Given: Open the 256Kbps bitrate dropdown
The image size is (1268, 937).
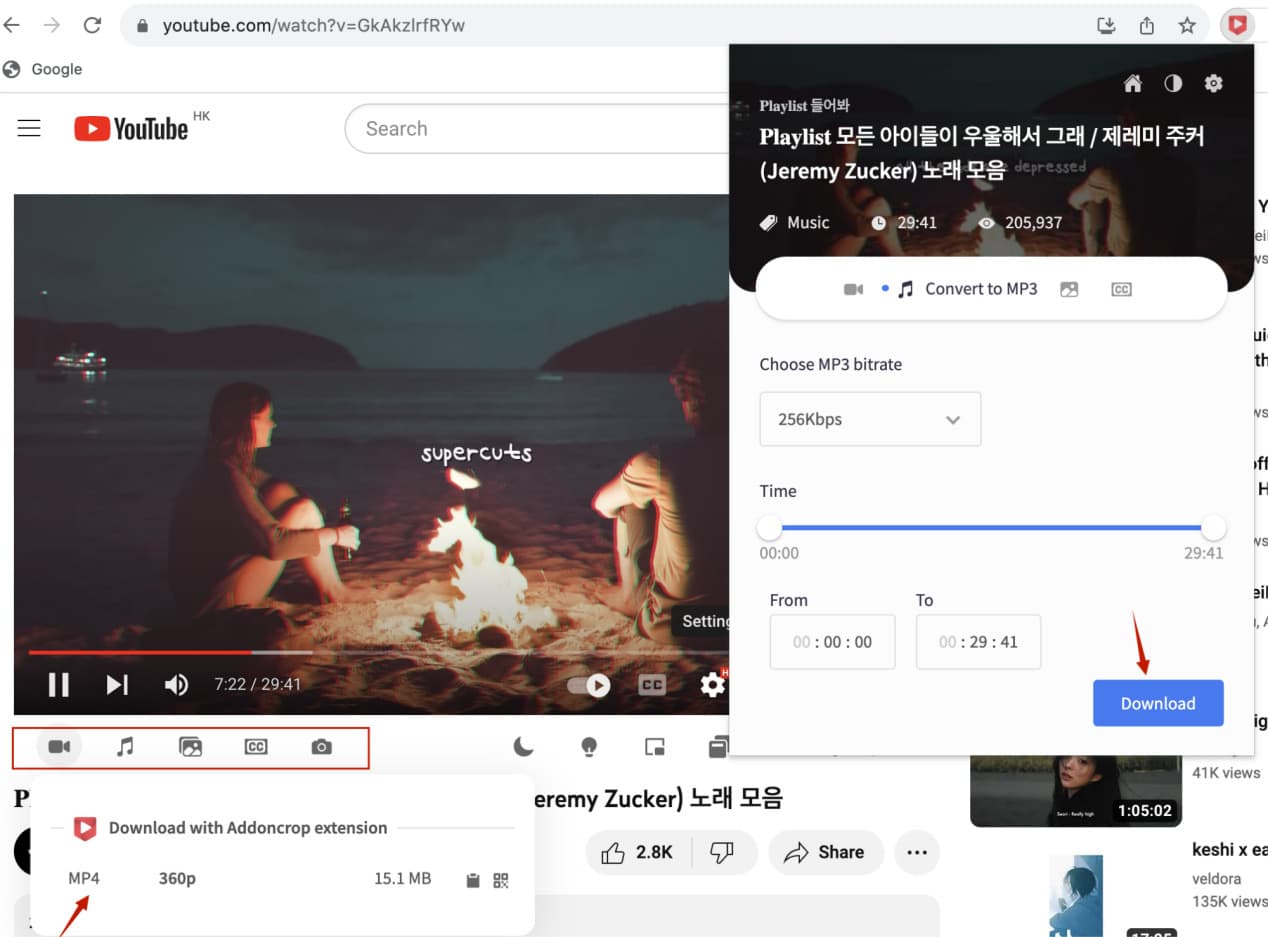Looking at the screenshot, I should (870, 419).
